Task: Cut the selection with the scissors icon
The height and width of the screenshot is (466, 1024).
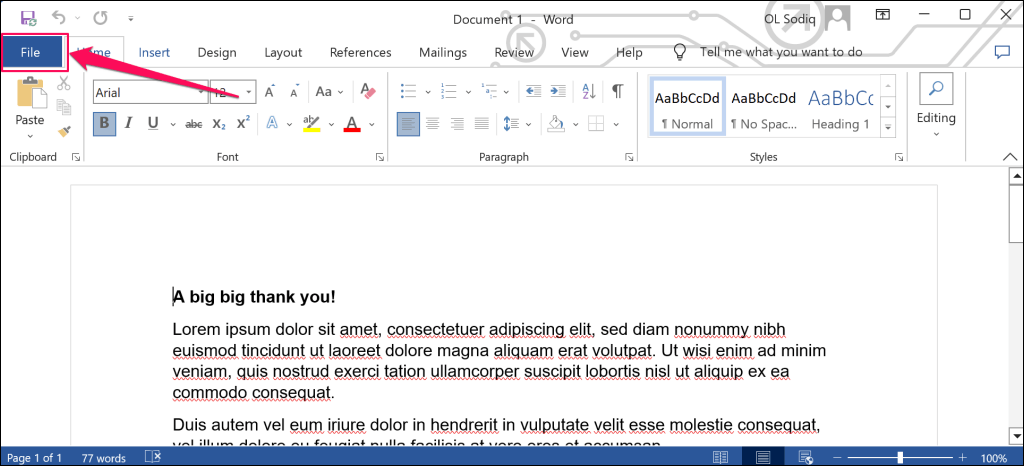Action: click(64, 83)
